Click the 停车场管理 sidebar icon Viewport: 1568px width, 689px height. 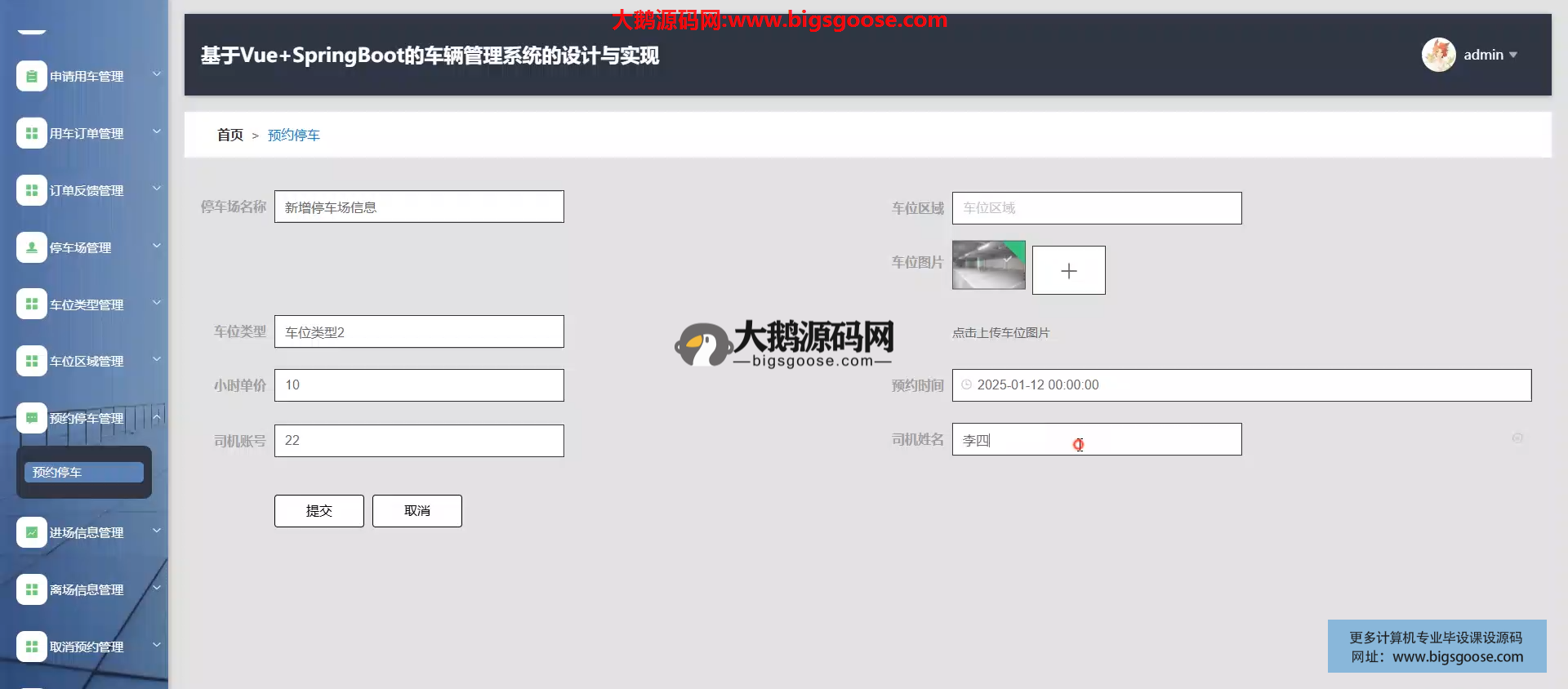[x=31, y=247]
